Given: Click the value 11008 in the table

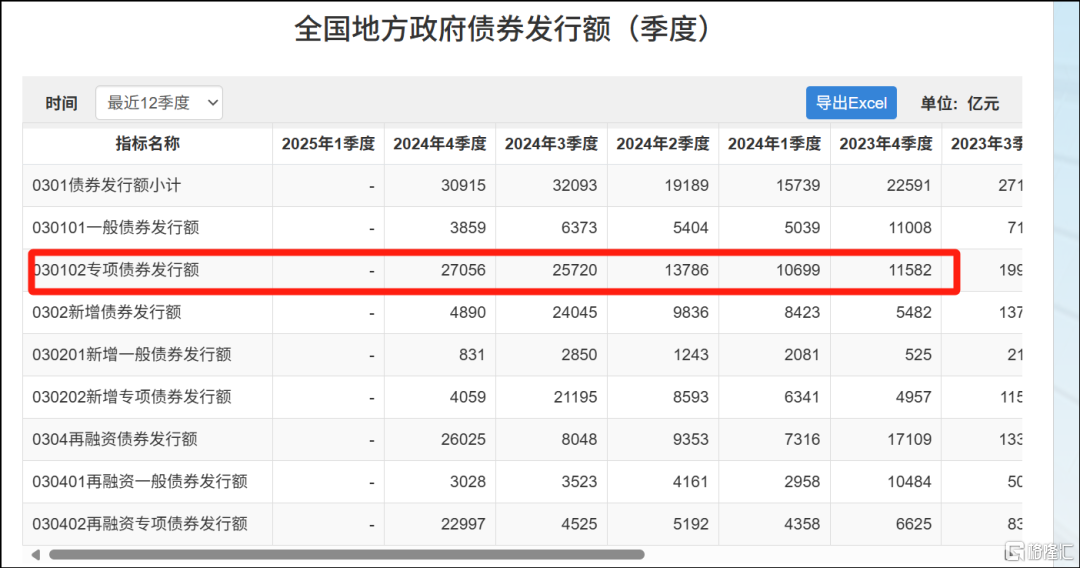Looking at the screenshot, I should (x=909, y=228).
